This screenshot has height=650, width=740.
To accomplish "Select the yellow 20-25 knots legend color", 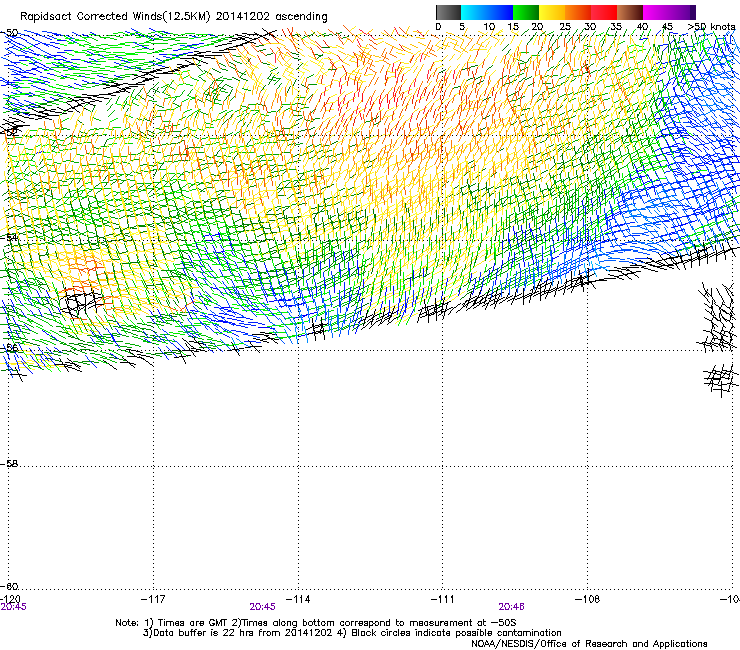I will click(x=552, y=12).
